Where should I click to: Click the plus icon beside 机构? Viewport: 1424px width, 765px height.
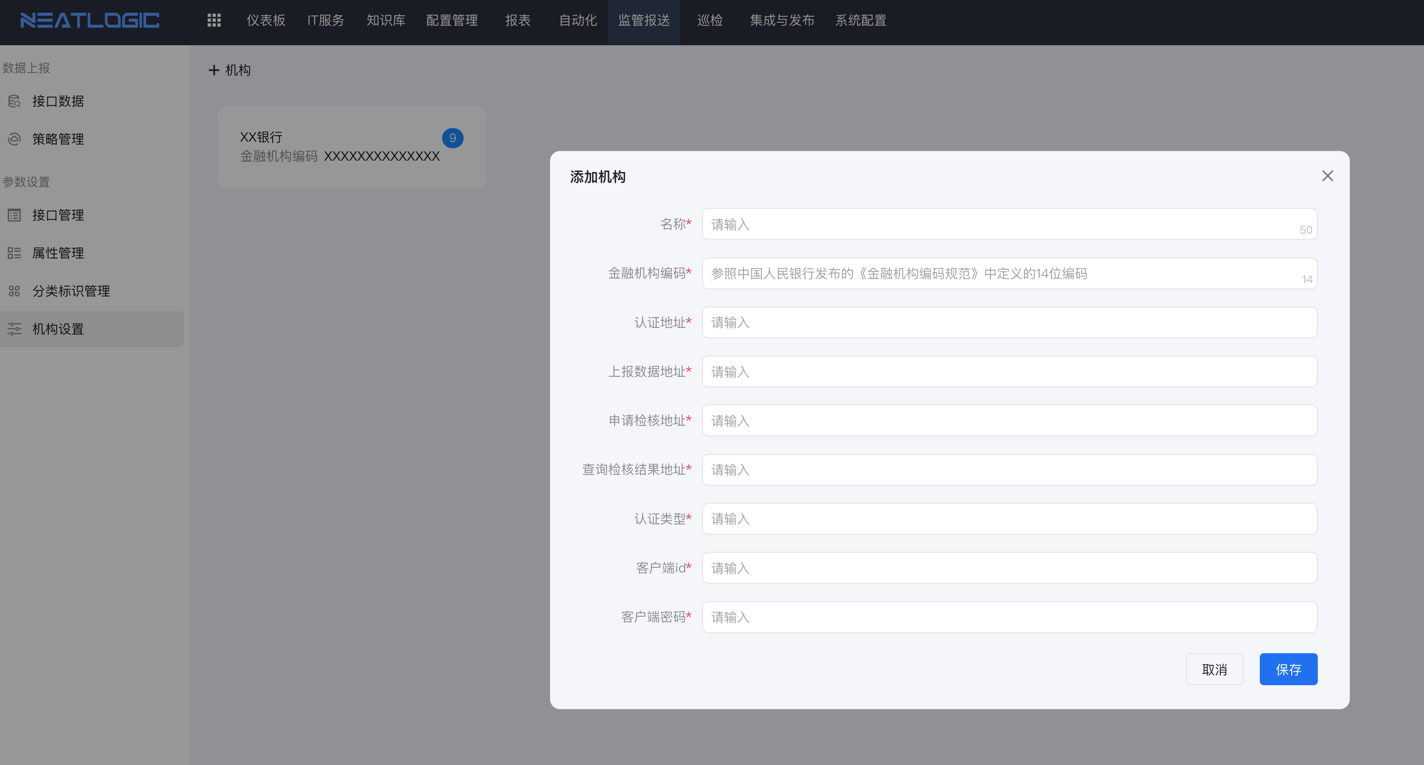[213, 70]
